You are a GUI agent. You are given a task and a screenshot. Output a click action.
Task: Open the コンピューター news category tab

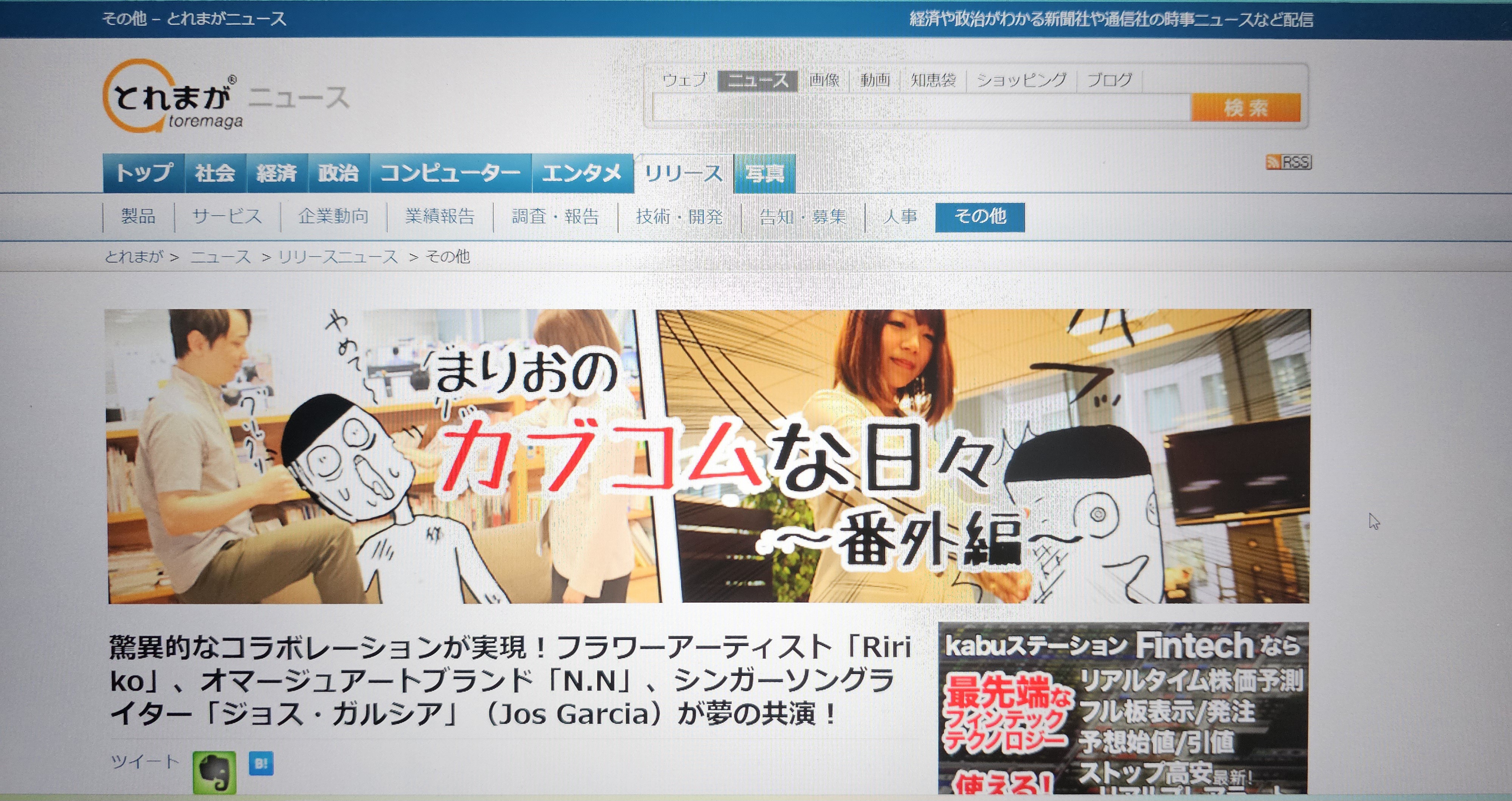(450, 173)
